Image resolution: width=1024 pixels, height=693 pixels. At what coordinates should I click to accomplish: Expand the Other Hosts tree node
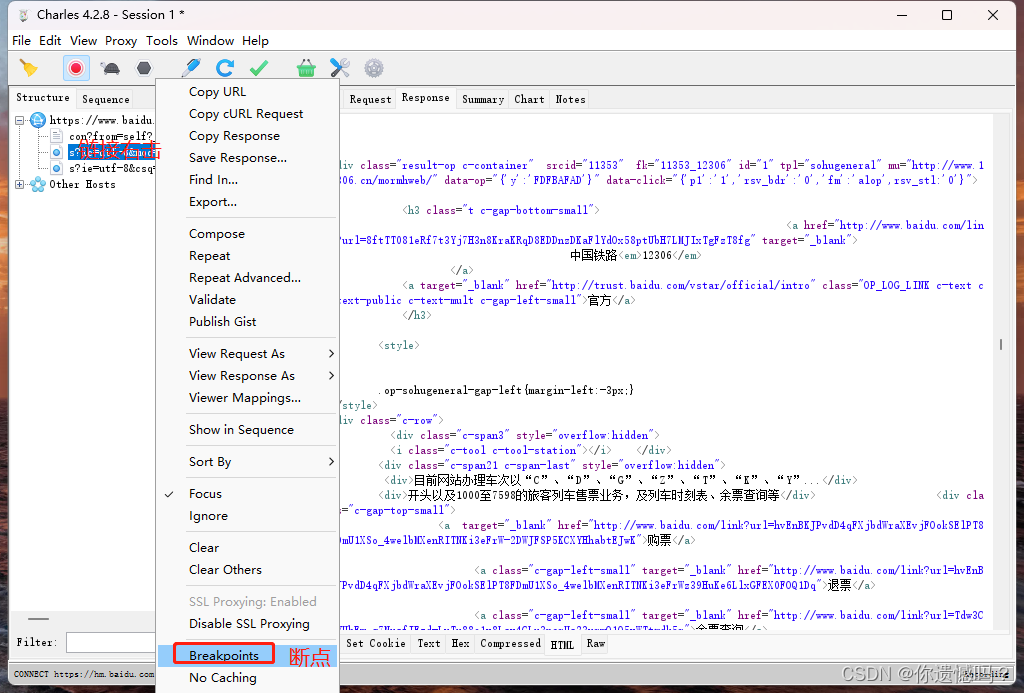click(20, 184)
